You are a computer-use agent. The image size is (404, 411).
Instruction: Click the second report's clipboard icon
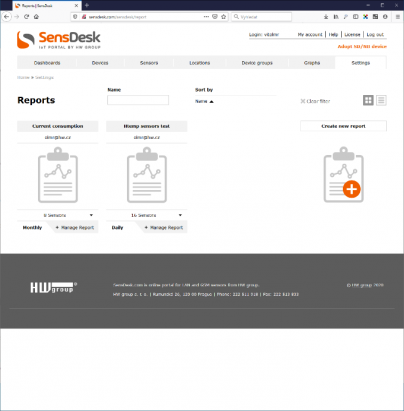coord(147,175)
